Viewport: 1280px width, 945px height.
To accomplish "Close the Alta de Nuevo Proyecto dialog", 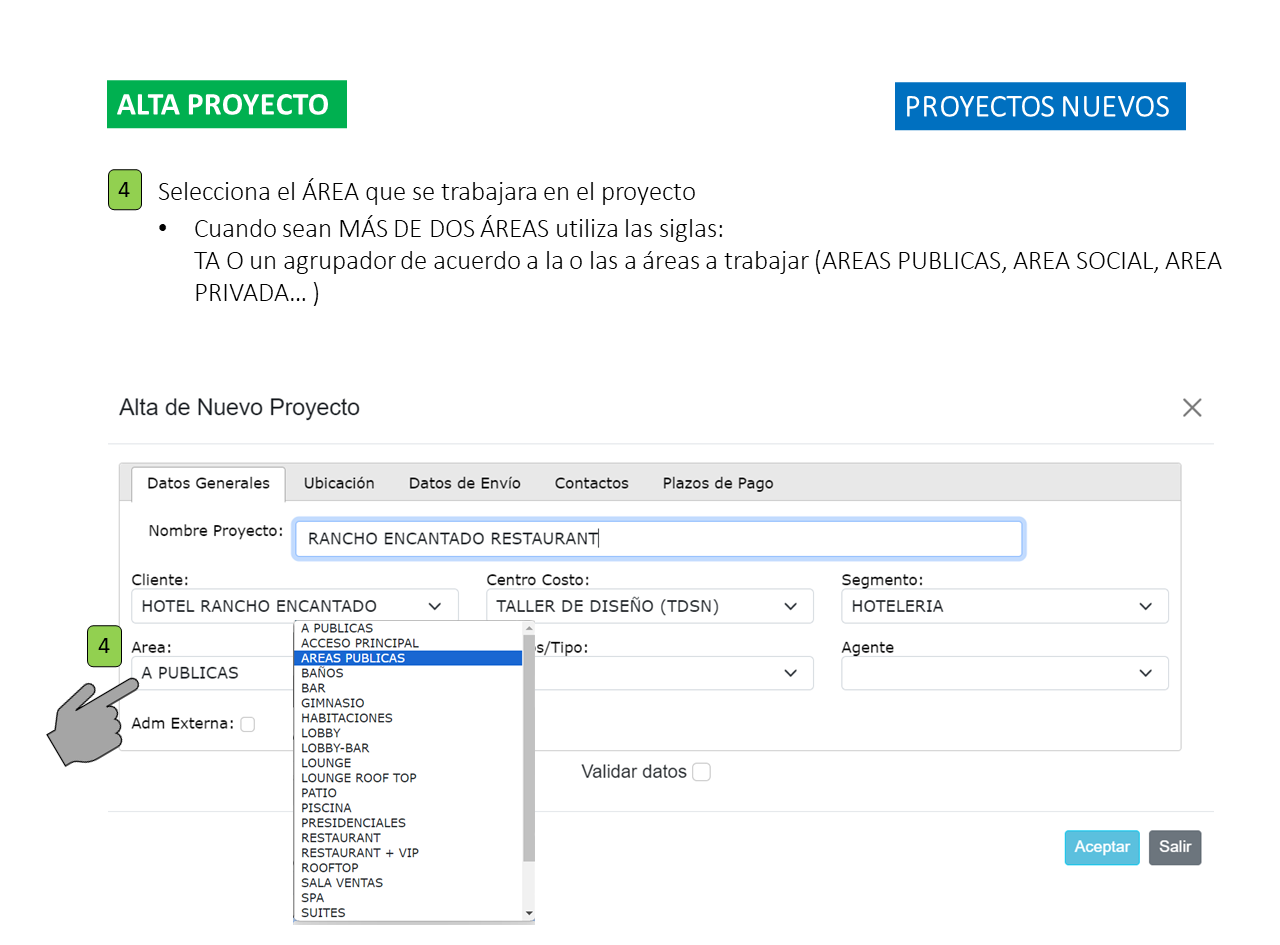I will (x=1191, y=408).
